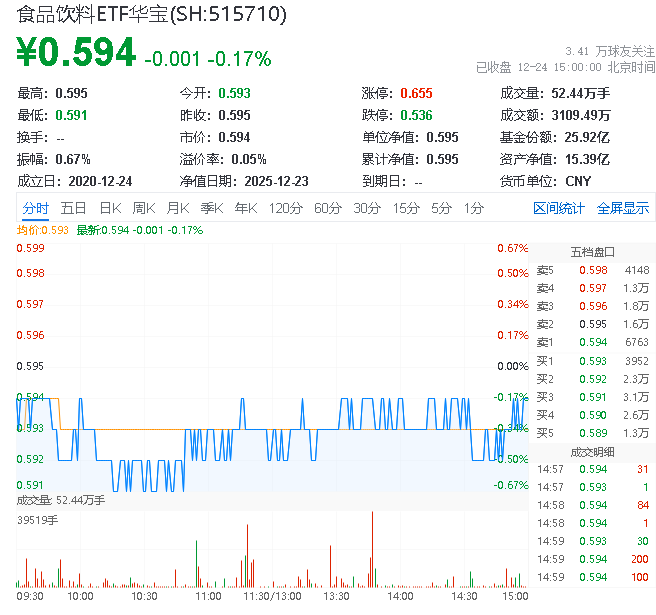Select the 买1 order book row
The height and width of the screenshot is (615, 656).
(592, 360)
